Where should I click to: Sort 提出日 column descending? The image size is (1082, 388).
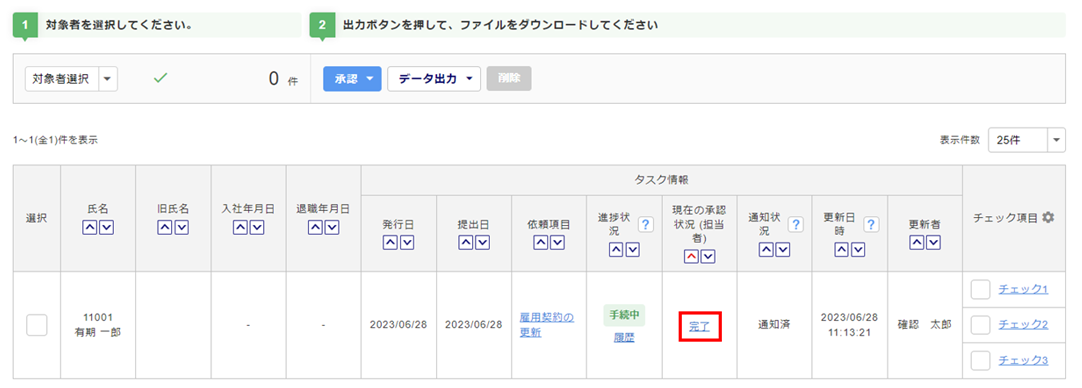(482, 242)
